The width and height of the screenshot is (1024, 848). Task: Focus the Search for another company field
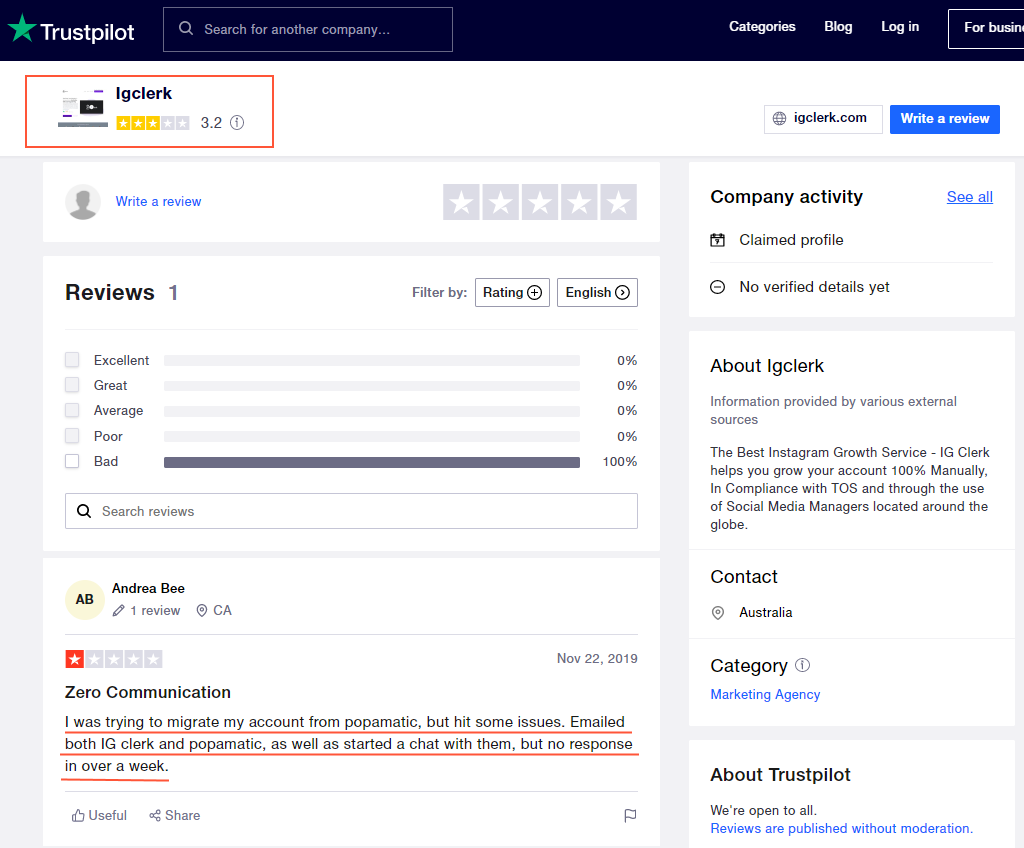[x=308, y=29]
